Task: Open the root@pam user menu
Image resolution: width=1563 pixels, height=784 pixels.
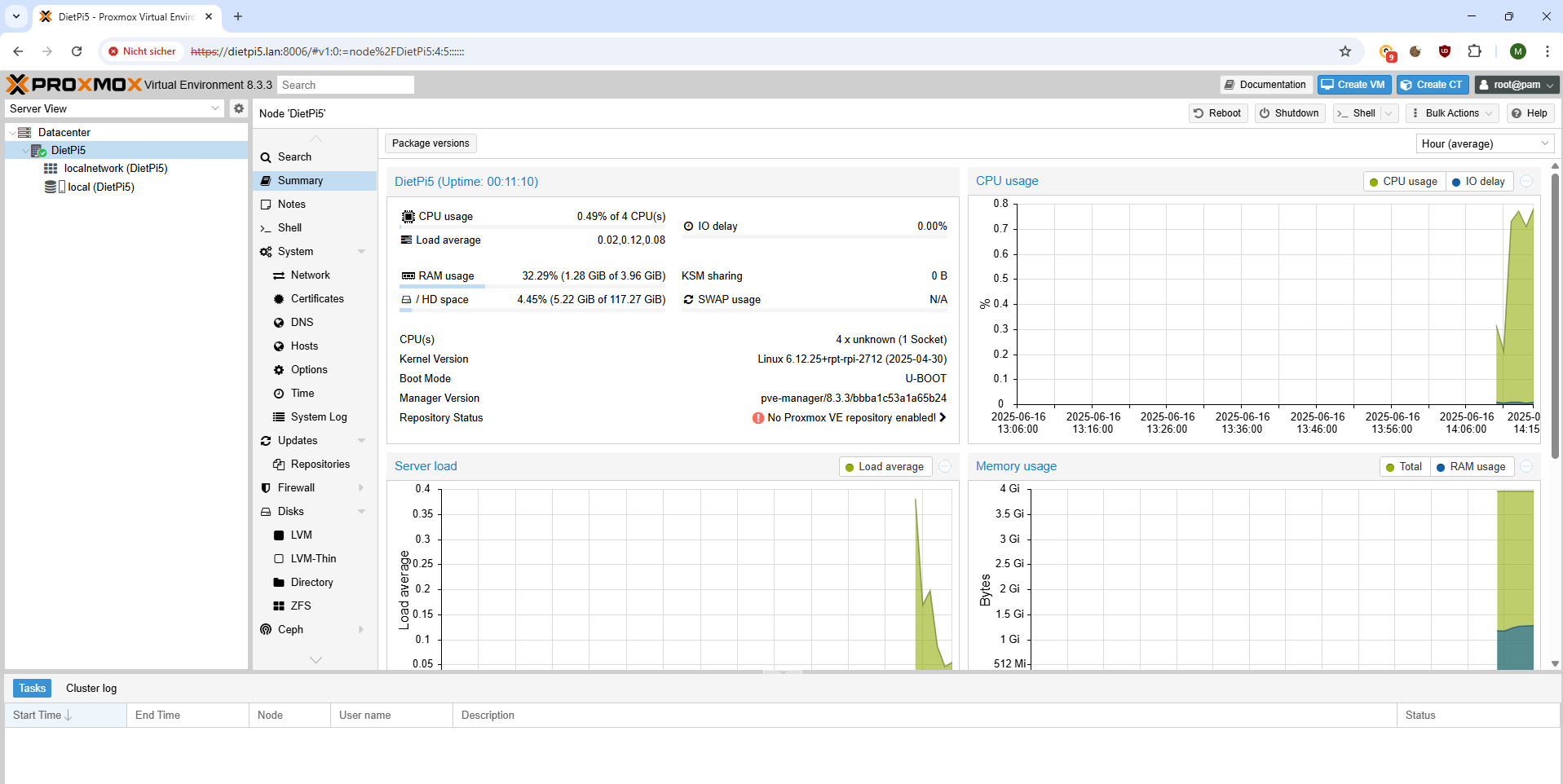Action: pyautogui.click(x=1517, y=85)
